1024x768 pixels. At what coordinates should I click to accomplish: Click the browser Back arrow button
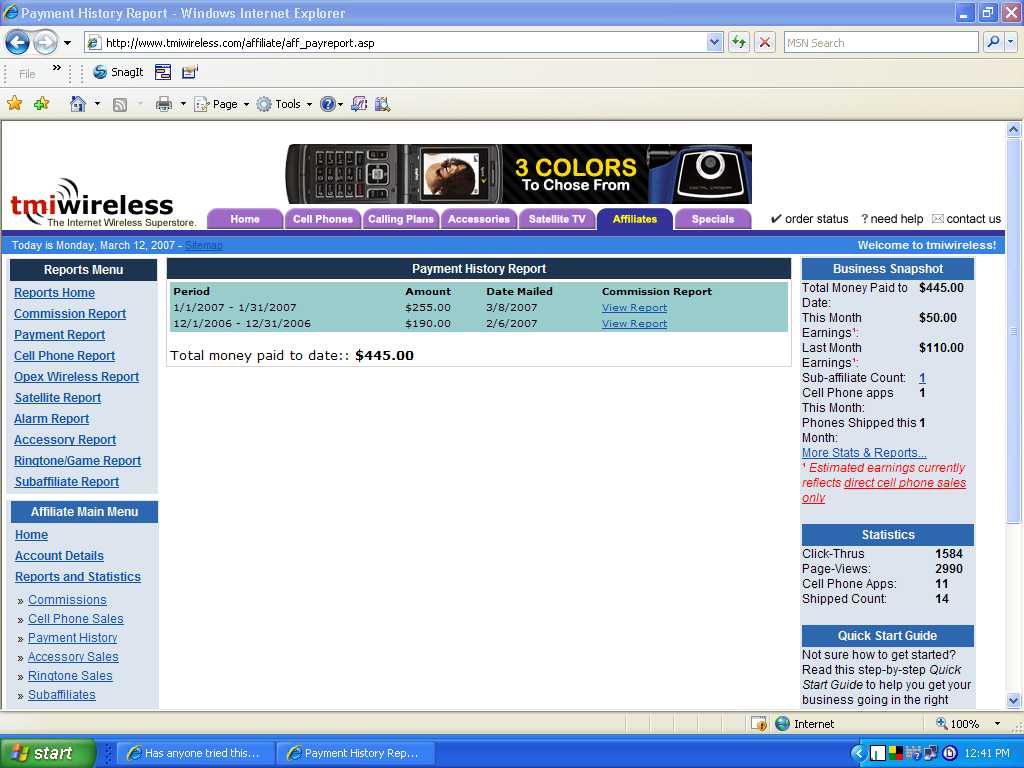(x=18, y=43)
